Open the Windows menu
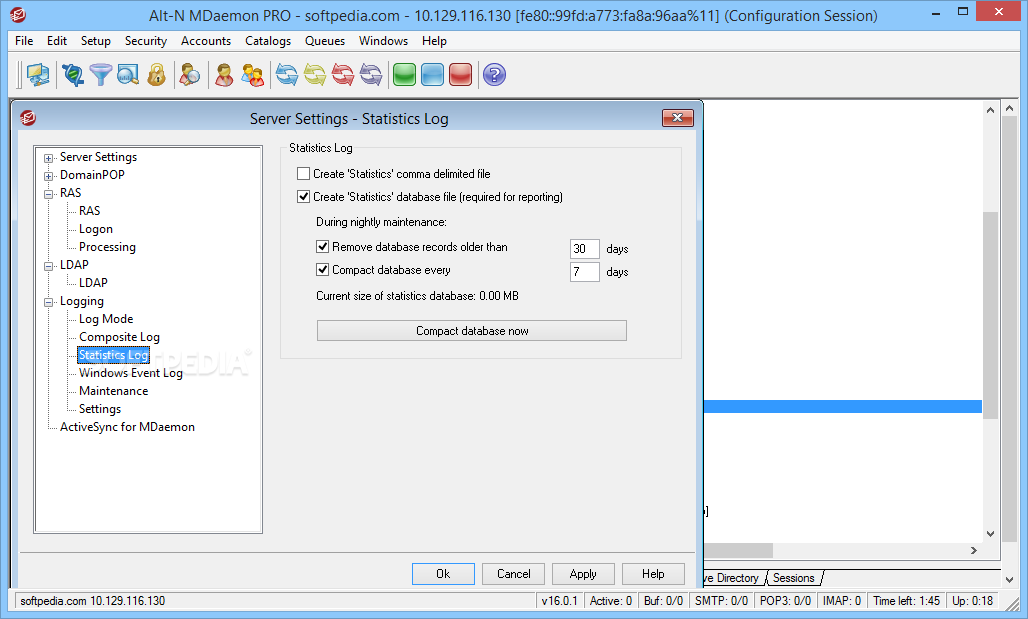The image size is (1028, 619). (384, 41)
